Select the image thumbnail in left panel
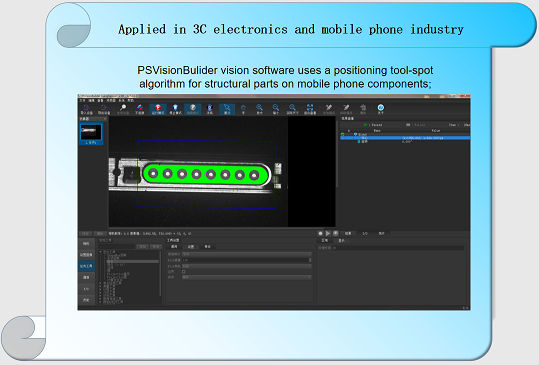 pos(91,134)
